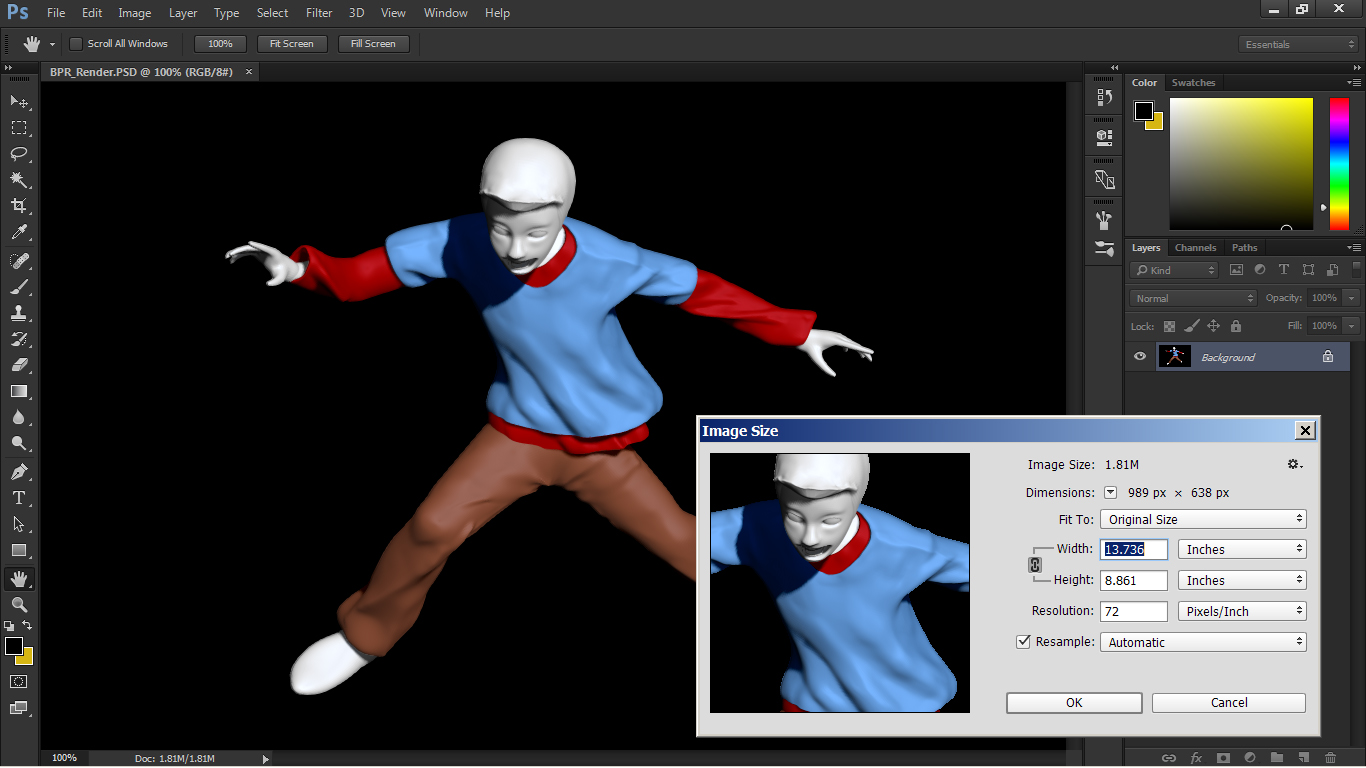Toggle the Resample checkbox
Screen dimensions: 1366x768
click(1023, 641)
